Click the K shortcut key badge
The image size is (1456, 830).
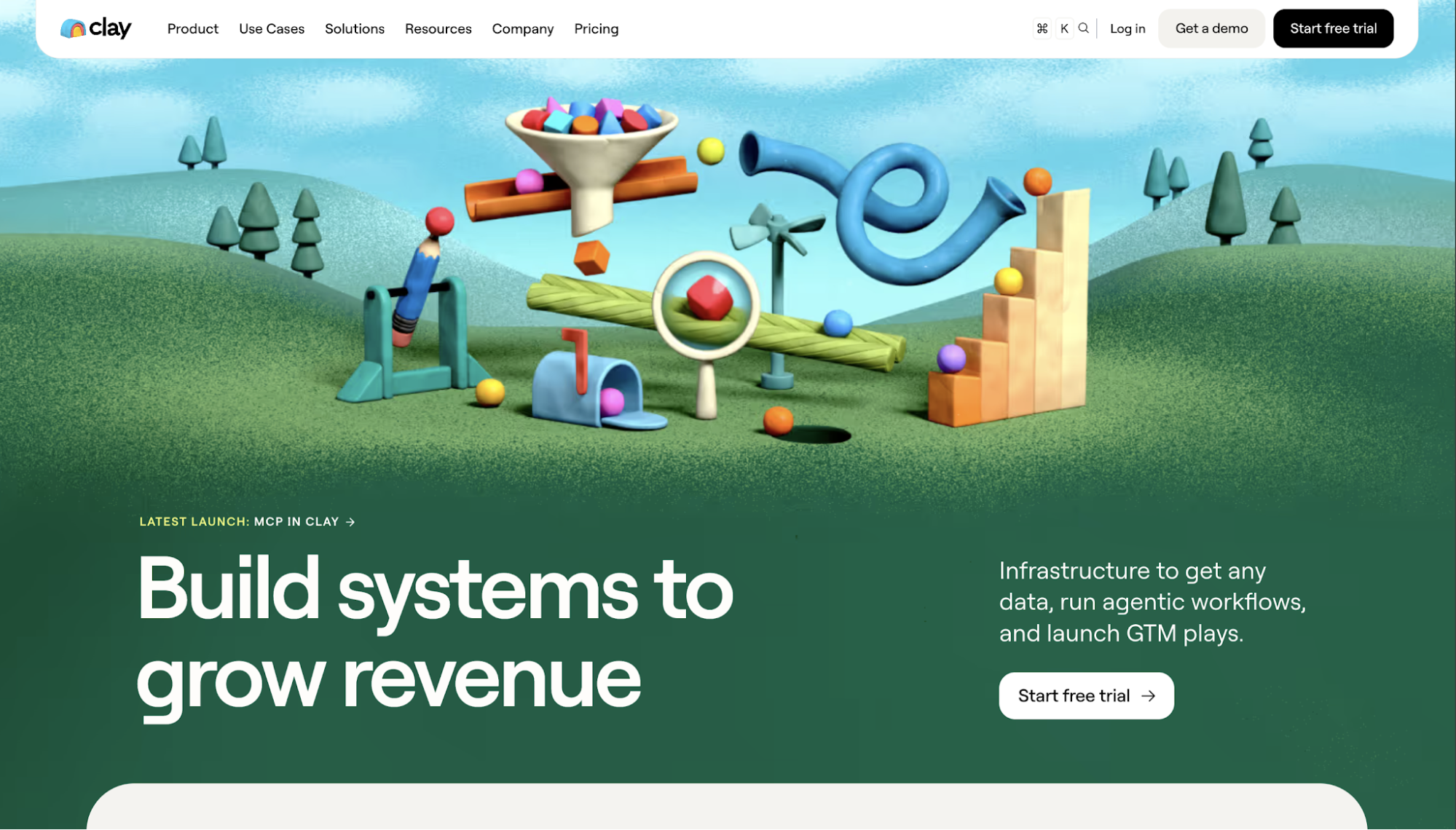pos(1064,28)
